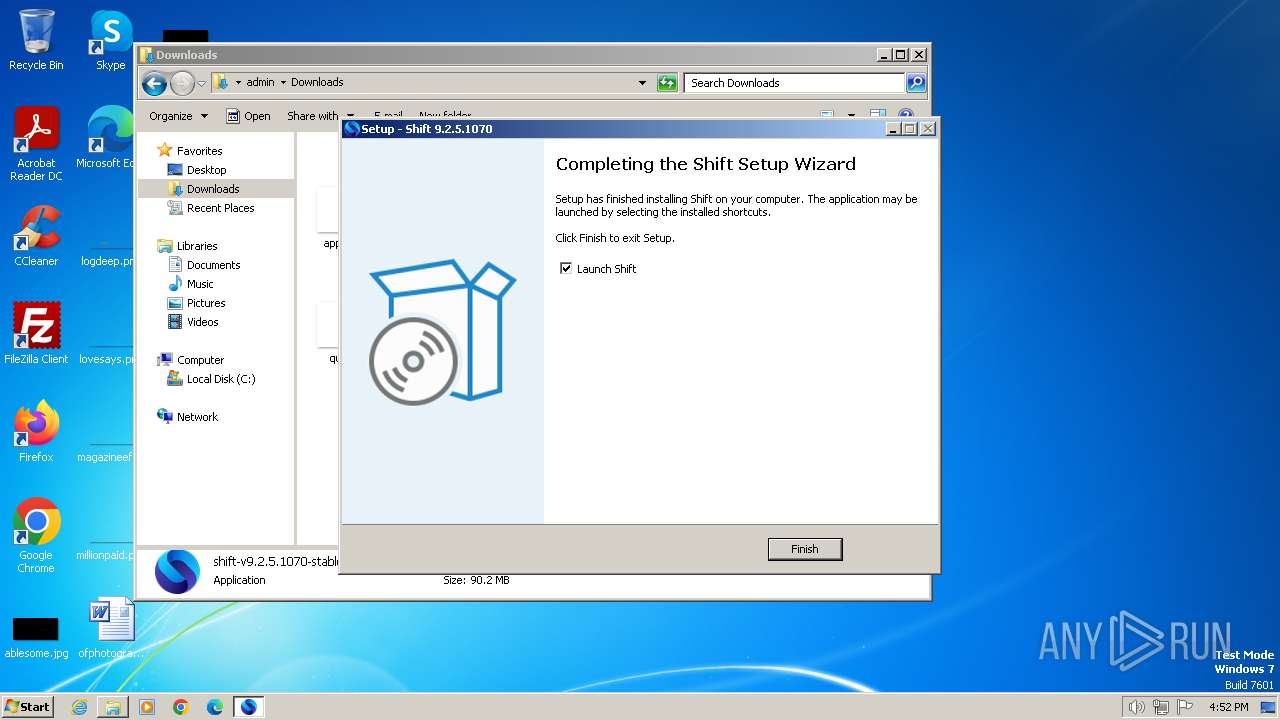This screenshot has width=1280, height=720.
Task: Open Microsoft Edge desktop shortcut
Action: (x=110, y=138)
